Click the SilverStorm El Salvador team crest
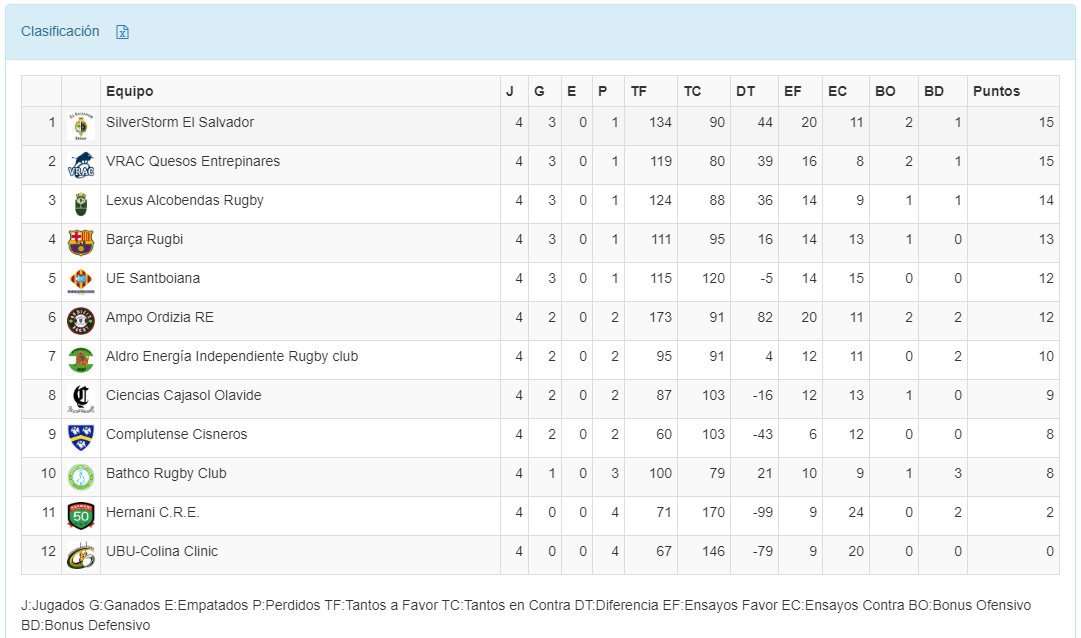The image size is (1081, 638). click(80, 126)
